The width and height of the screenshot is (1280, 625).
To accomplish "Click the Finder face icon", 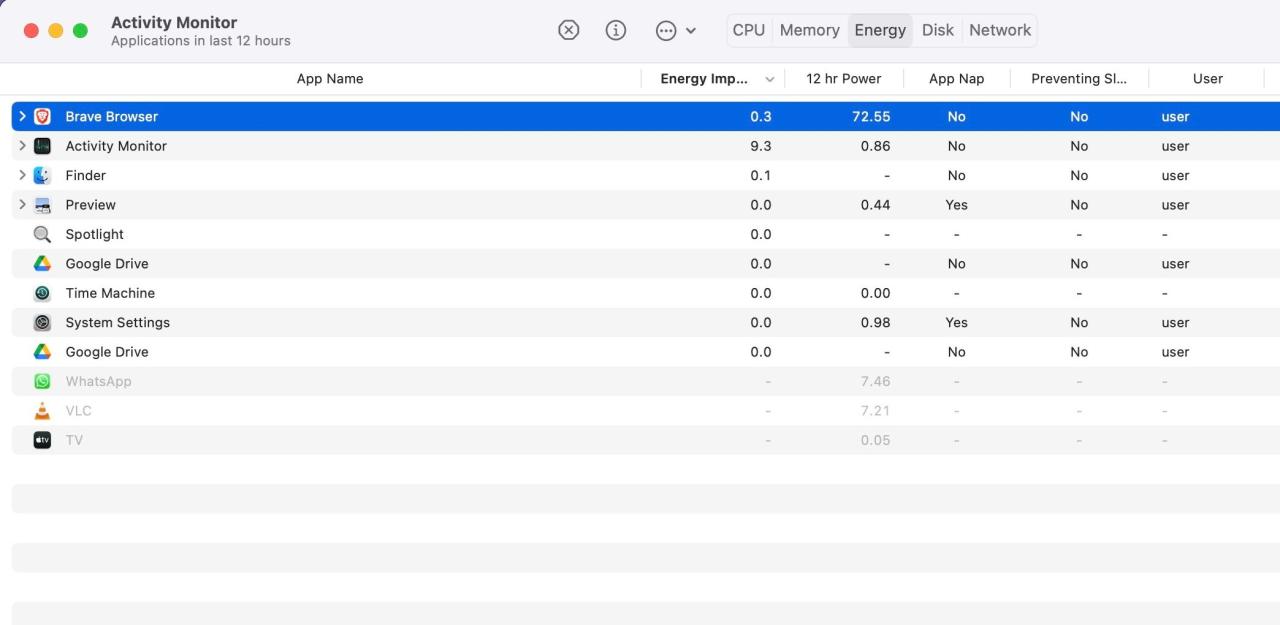I will point(42,175).
